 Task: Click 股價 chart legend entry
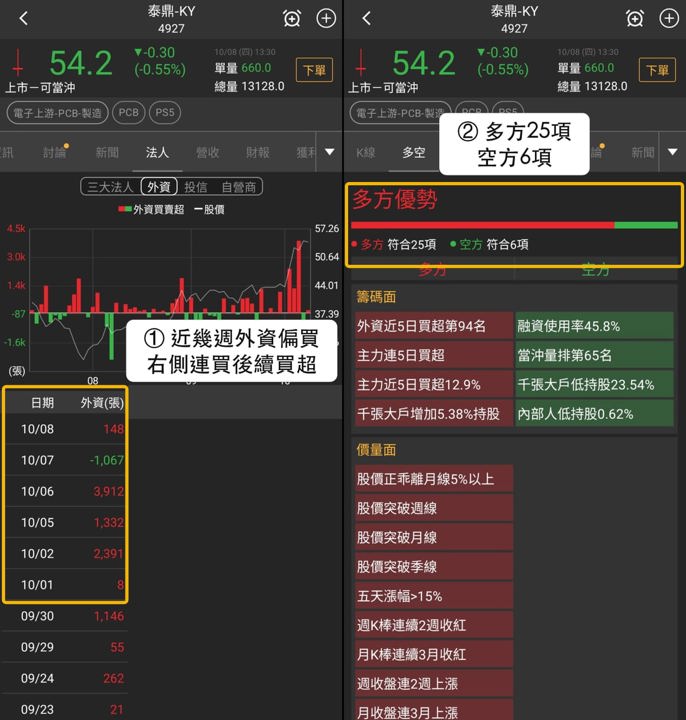209,209
